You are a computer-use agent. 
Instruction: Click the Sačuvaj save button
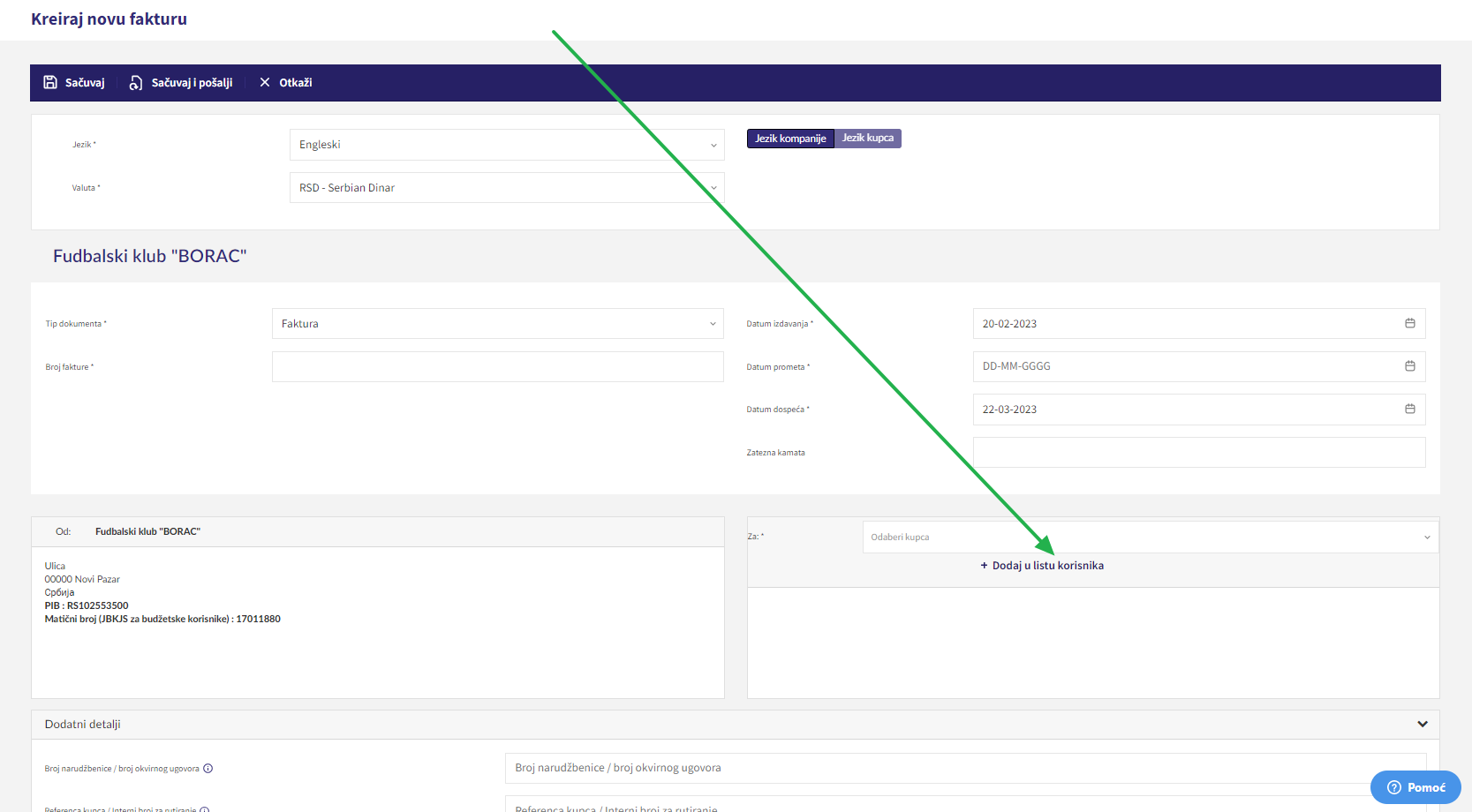74,83
